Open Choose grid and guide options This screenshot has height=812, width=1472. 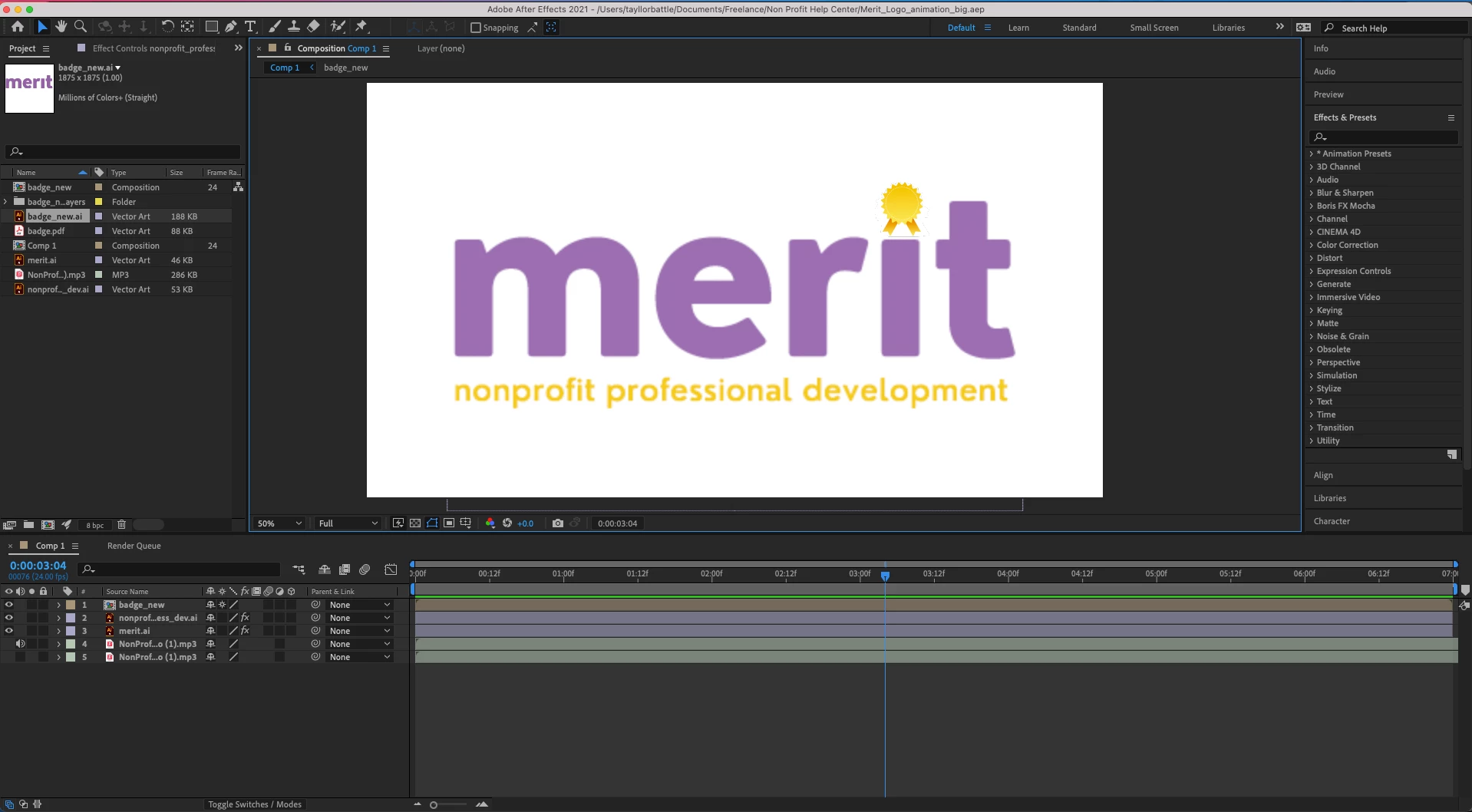466,523
